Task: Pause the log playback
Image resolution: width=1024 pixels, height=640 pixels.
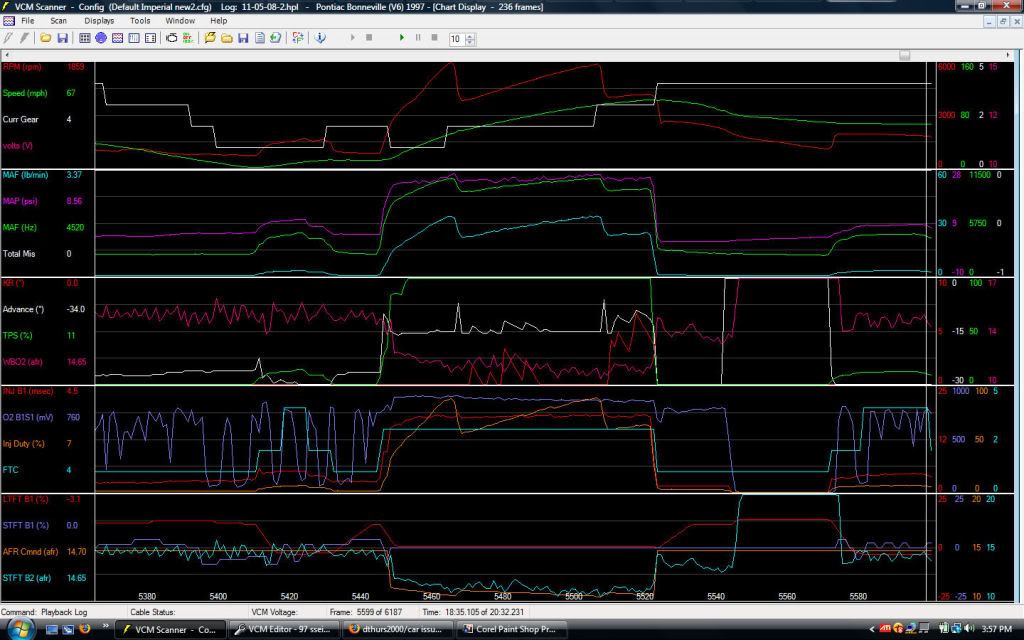Action: point(418,38)
